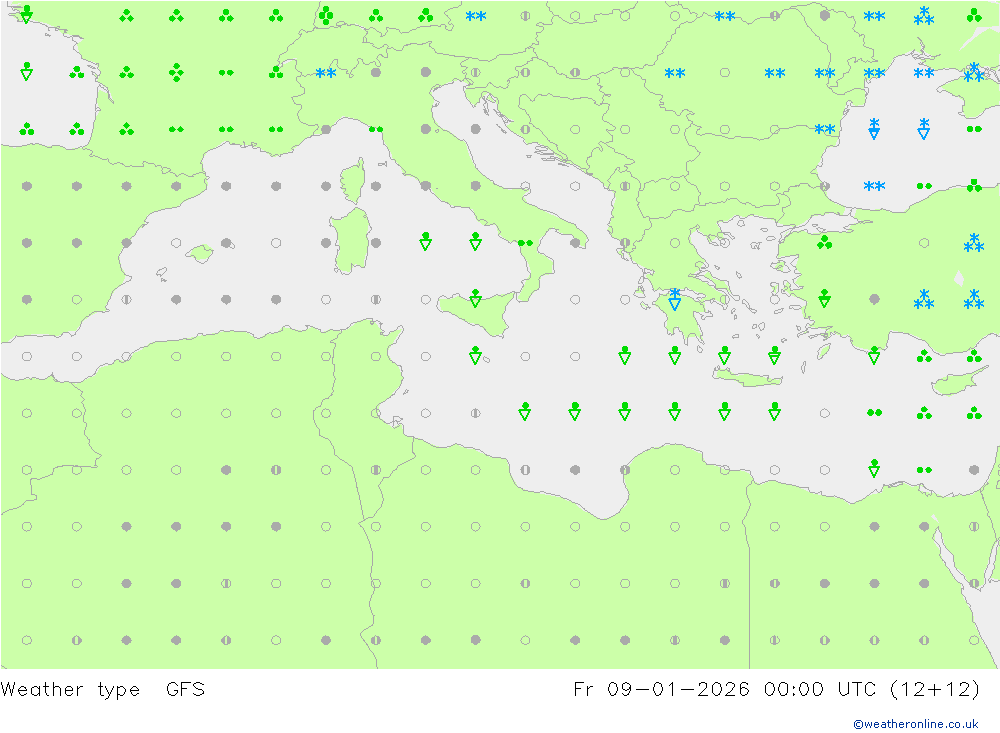
Task: Click the gray filled cloud symbol beside Menorca
Action: click(226, 243)
